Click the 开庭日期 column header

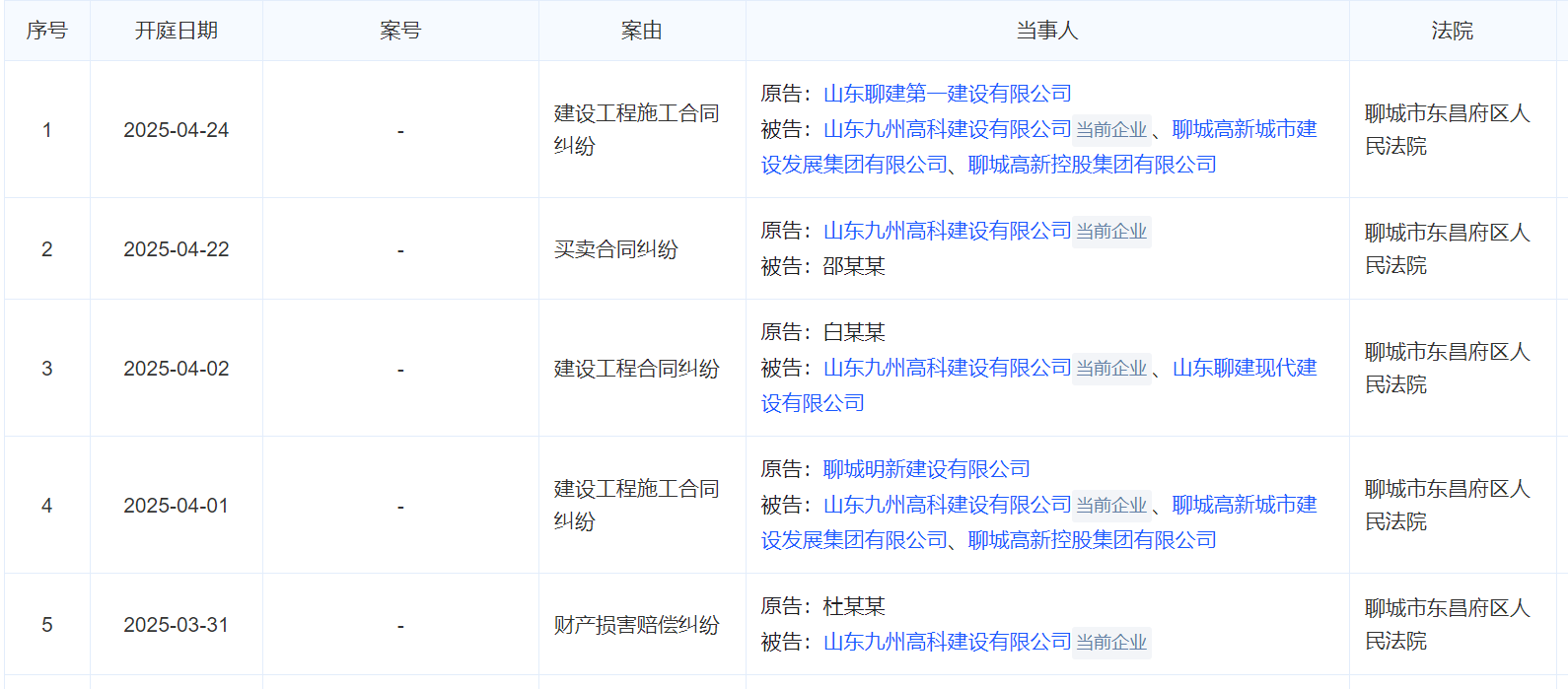click(176, 31)
